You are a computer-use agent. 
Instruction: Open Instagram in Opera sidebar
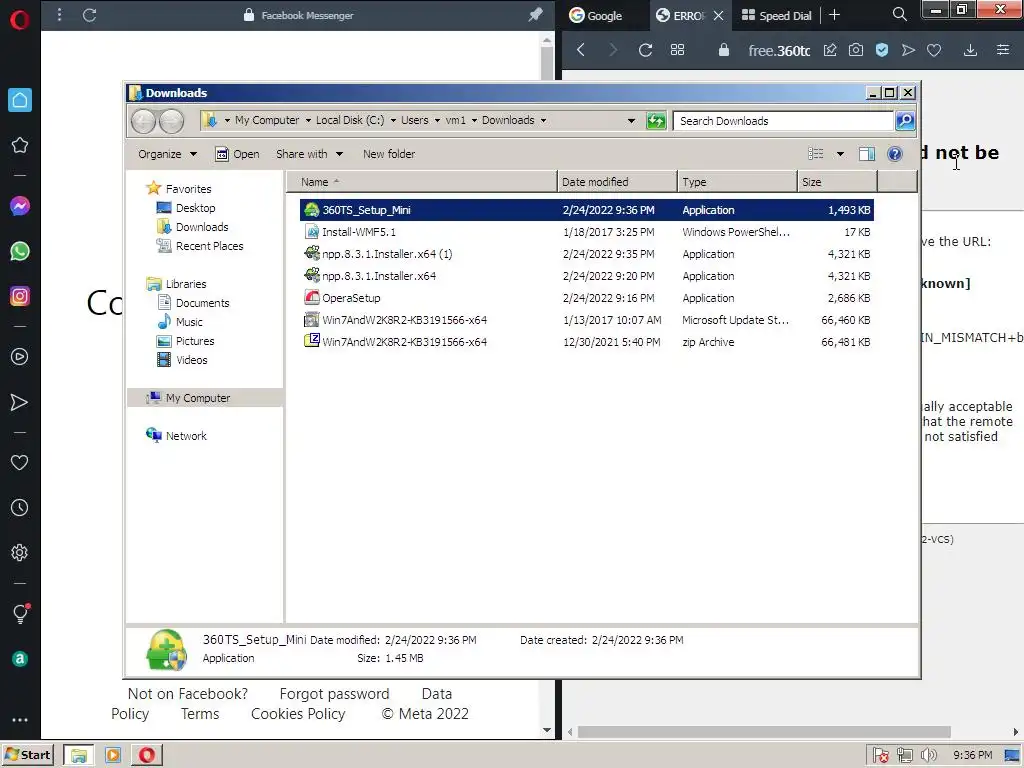20,296
